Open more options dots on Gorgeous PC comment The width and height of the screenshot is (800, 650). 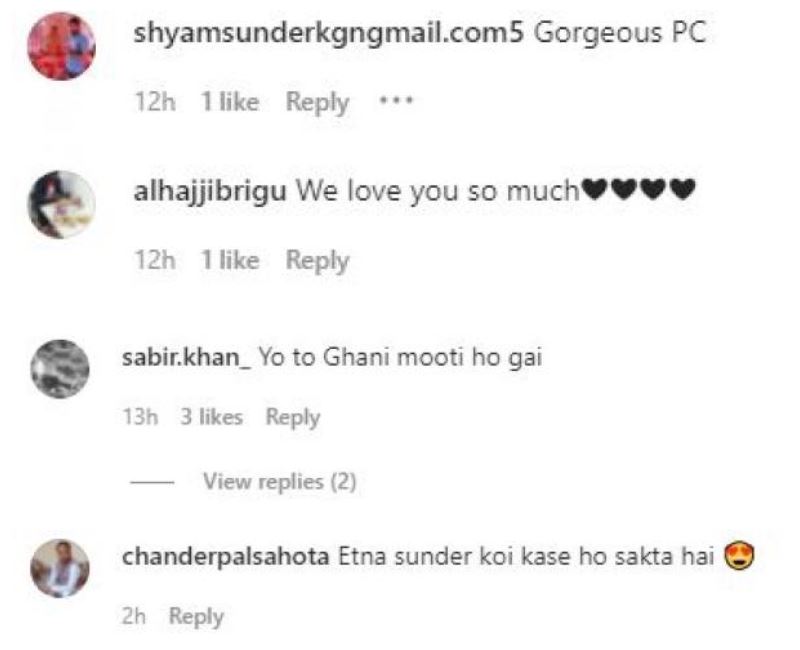[396, 101]
